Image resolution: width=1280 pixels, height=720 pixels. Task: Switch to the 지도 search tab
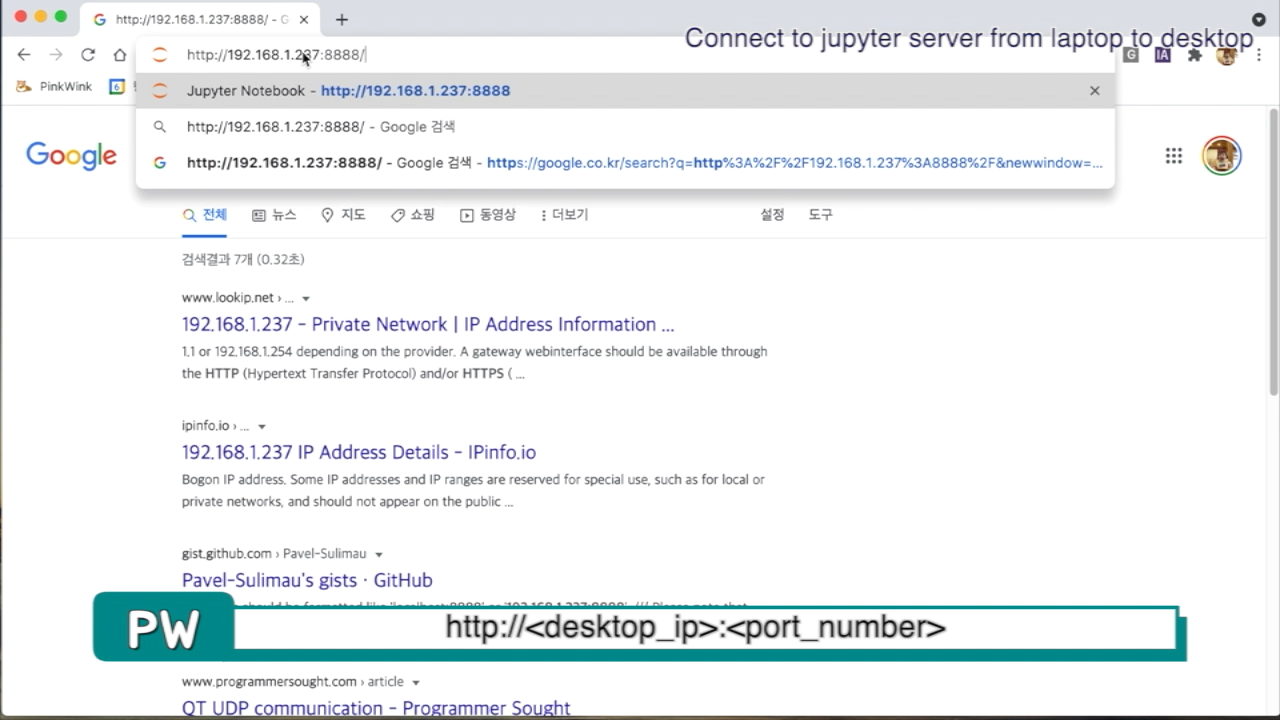point(343,215)
